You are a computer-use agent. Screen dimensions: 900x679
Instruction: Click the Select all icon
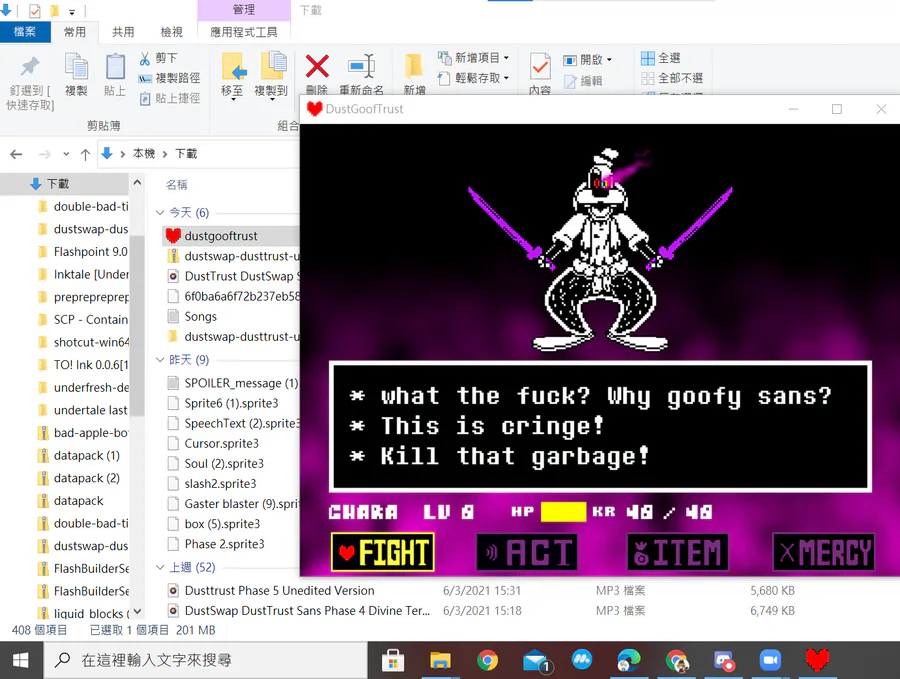(647, 58)
